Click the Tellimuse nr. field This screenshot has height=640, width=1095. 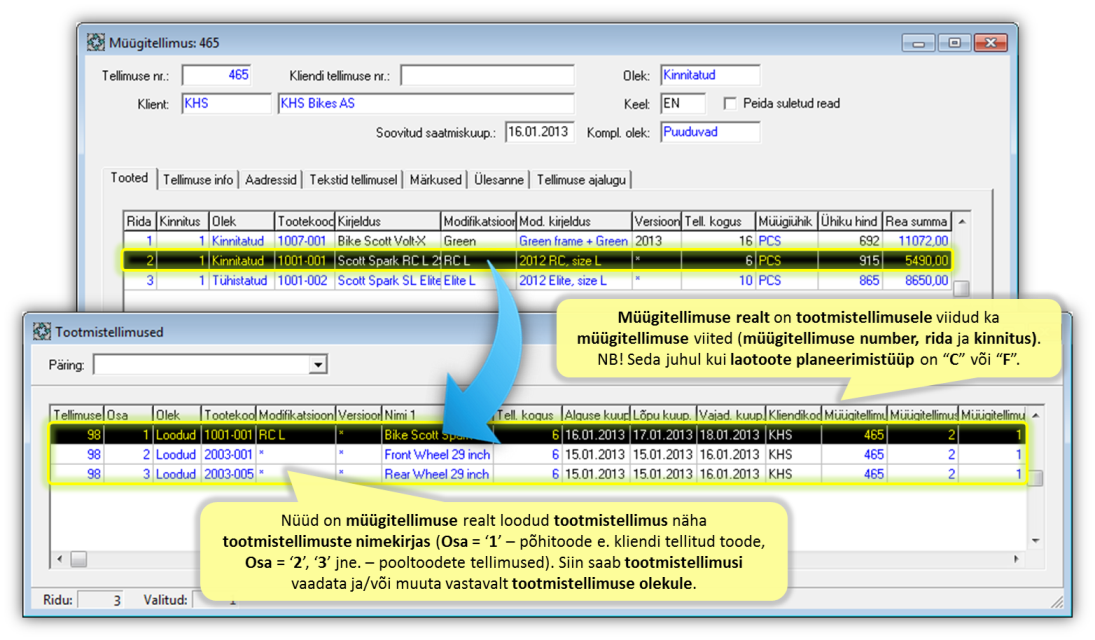tap(216, 75)
